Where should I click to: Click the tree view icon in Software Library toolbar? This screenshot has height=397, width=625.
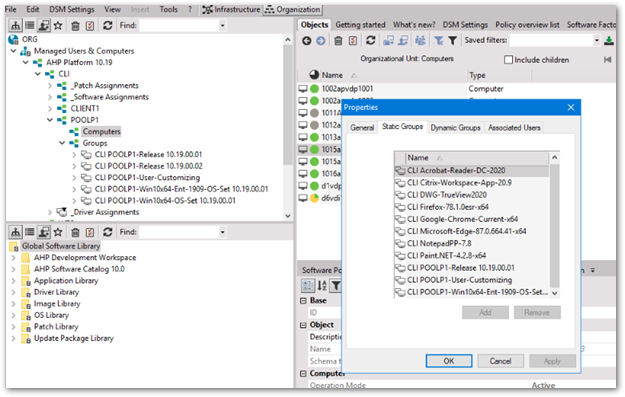coord(15,232)
